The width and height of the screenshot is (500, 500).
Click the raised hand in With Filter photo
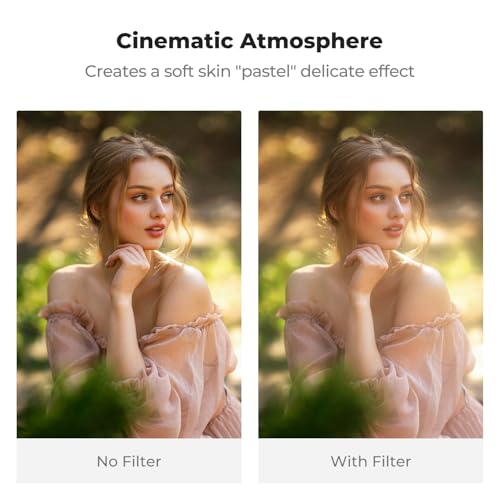367,268
